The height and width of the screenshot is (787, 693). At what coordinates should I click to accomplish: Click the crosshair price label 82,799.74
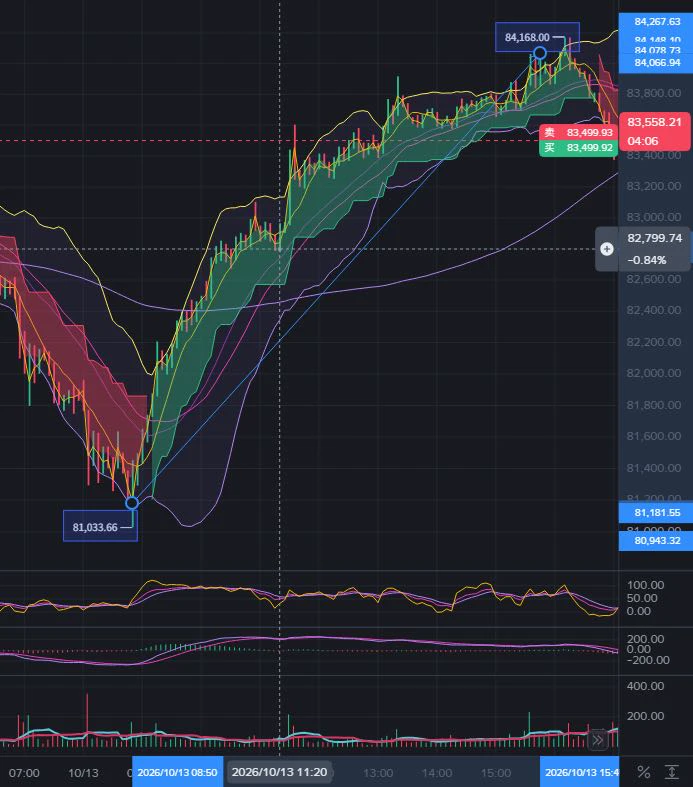654,238
